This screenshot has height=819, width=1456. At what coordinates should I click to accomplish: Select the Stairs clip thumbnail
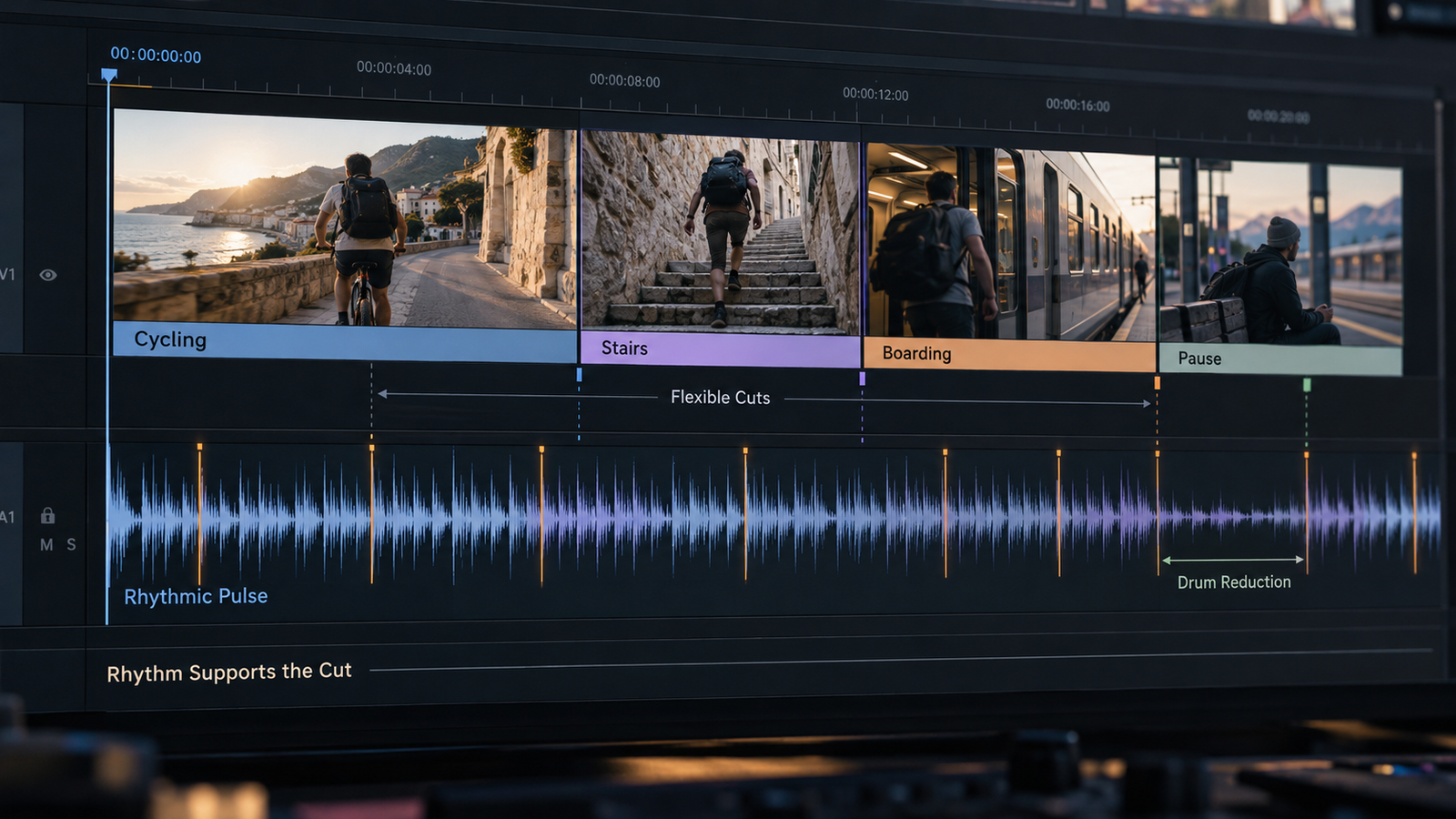click(720, 233)
